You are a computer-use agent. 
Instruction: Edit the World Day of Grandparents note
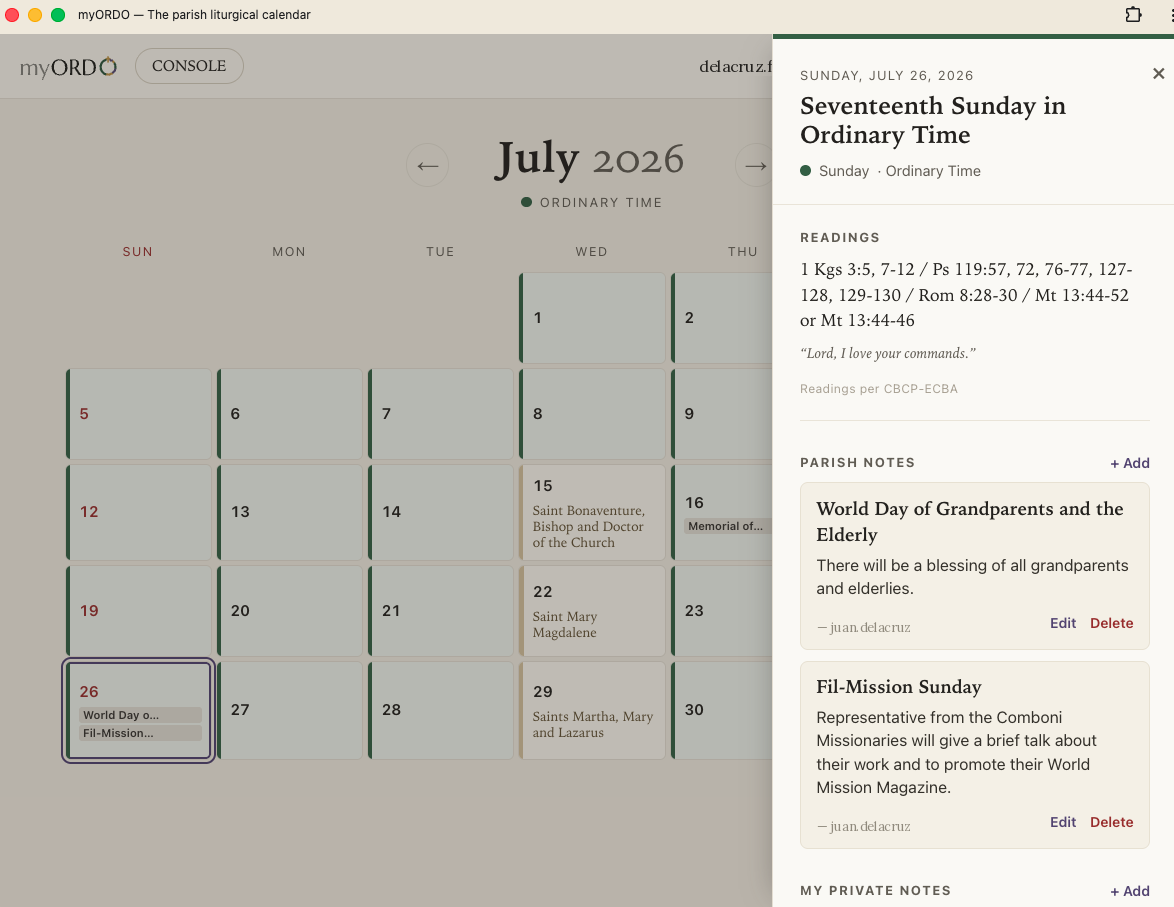pyautogui.click(x=1062, y=623)
